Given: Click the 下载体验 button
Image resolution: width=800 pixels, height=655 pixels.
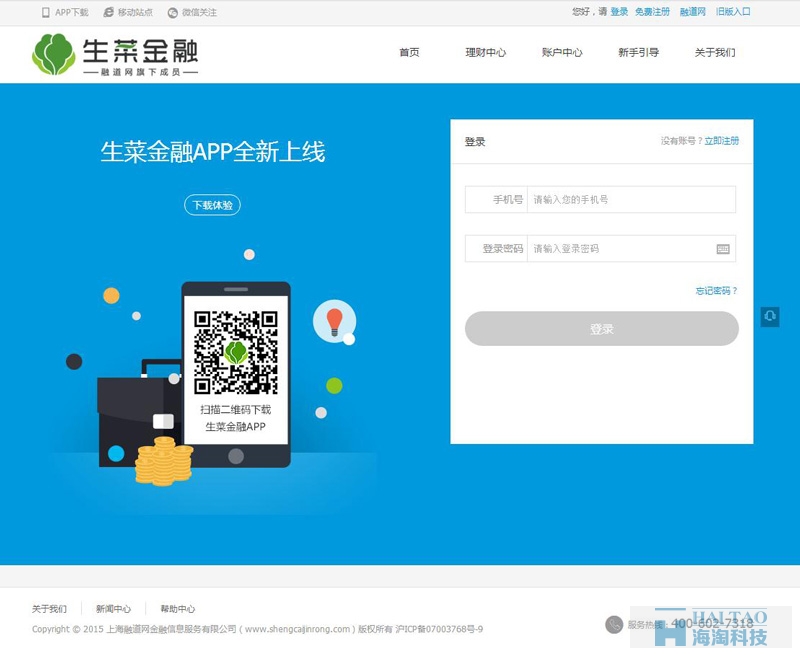Looking at the screenshot, I should [x=212, y=205].
